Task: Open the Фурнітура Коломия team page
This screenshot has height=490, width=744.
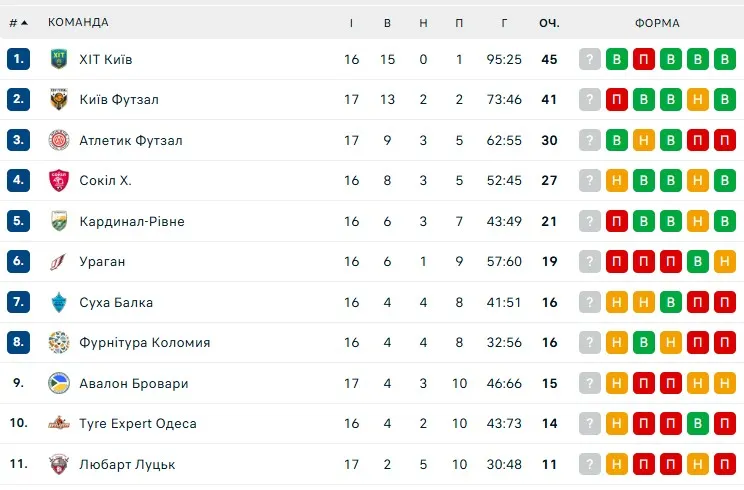Action: 144,343
